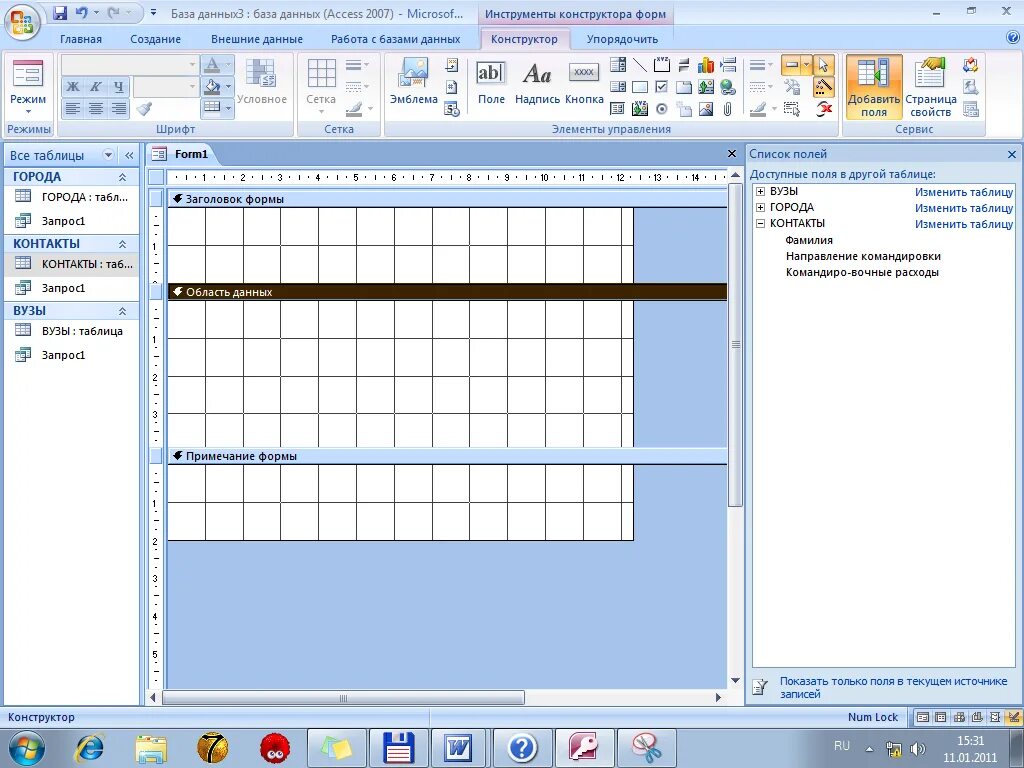This screenshot has width=1024, height=768.
Task: Click Изменить таблицу link for ГОРОДА
Action: click(964, 208)
